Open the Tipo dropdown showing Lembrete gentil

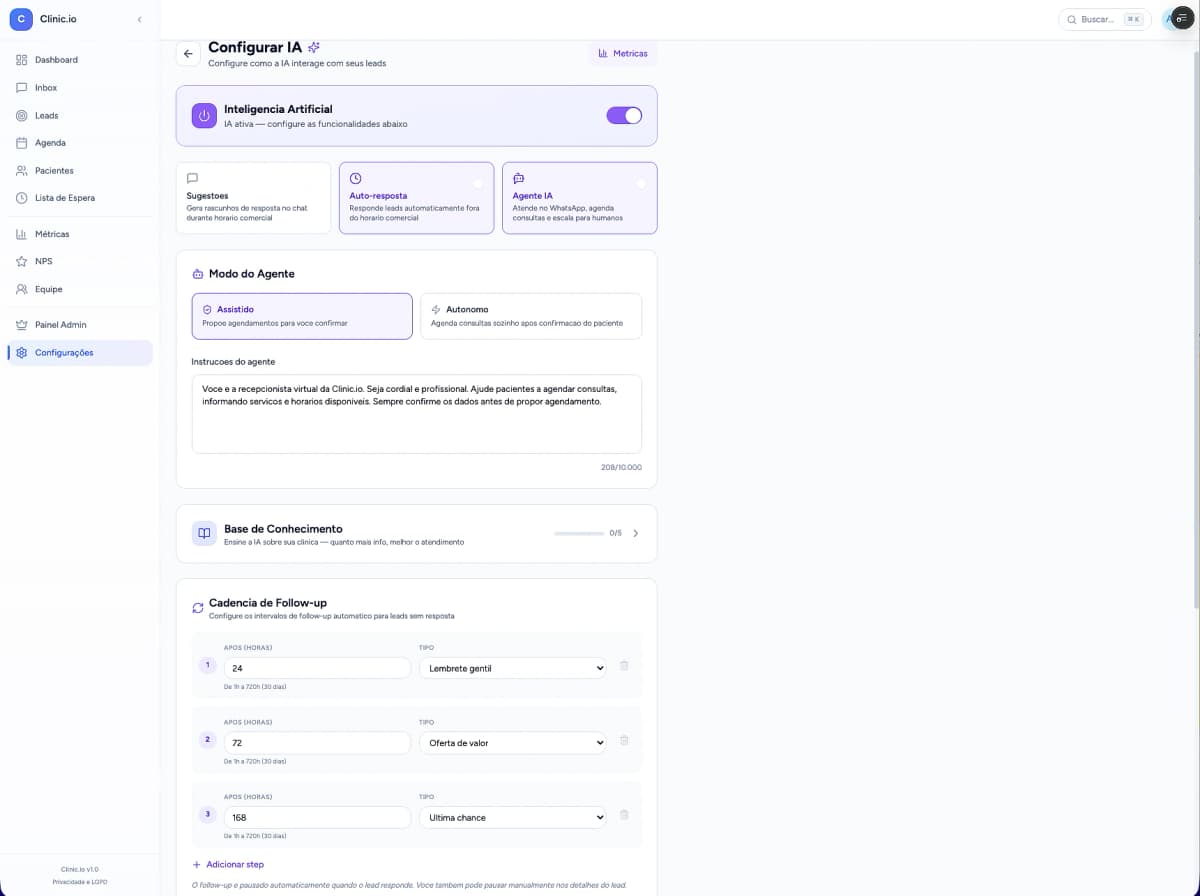(512, 667)
